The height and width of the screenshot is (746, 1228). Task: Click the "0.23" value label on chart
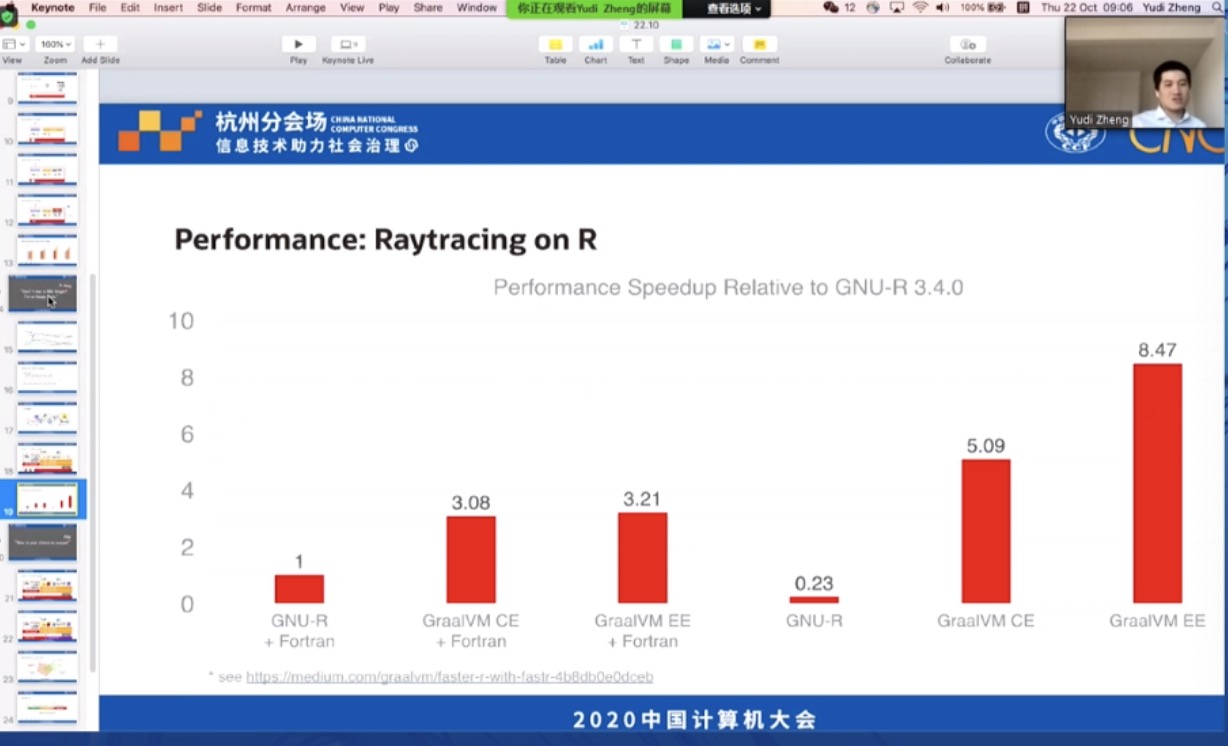point(814,584)
